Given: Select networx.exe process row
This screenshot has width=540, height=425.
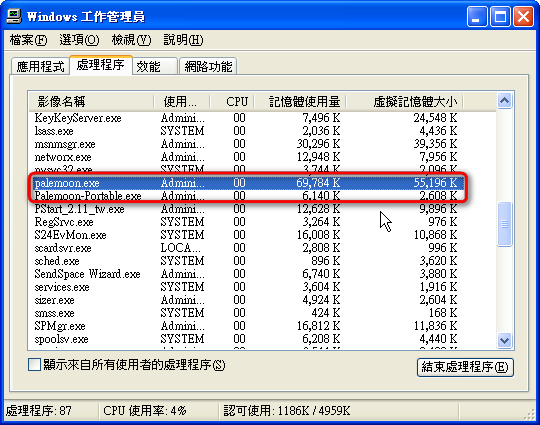Looking at the screenshot, I should [x=246, y=157].
